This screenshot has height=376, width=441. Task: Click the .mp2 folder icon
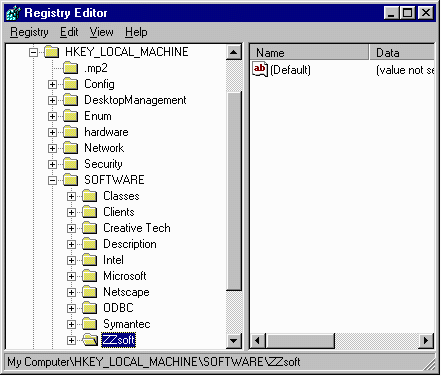click(x=71, y=68)
